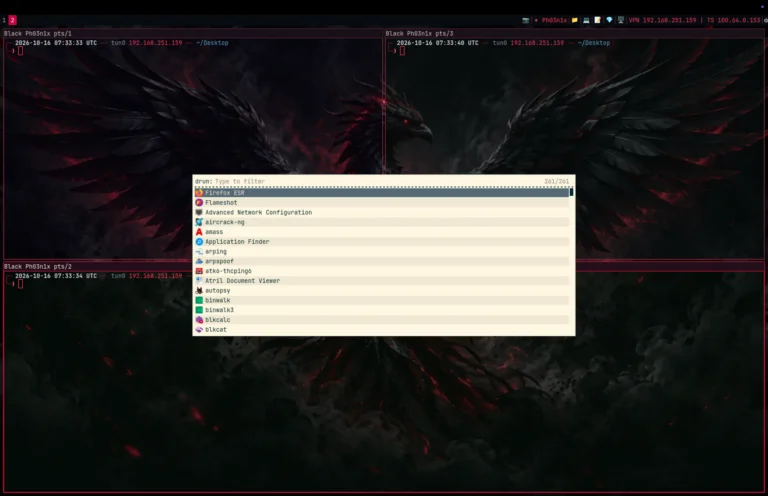Select the arpspoof entry
Viewport: 768px width, 496px height.
click(x=382, y=261)
